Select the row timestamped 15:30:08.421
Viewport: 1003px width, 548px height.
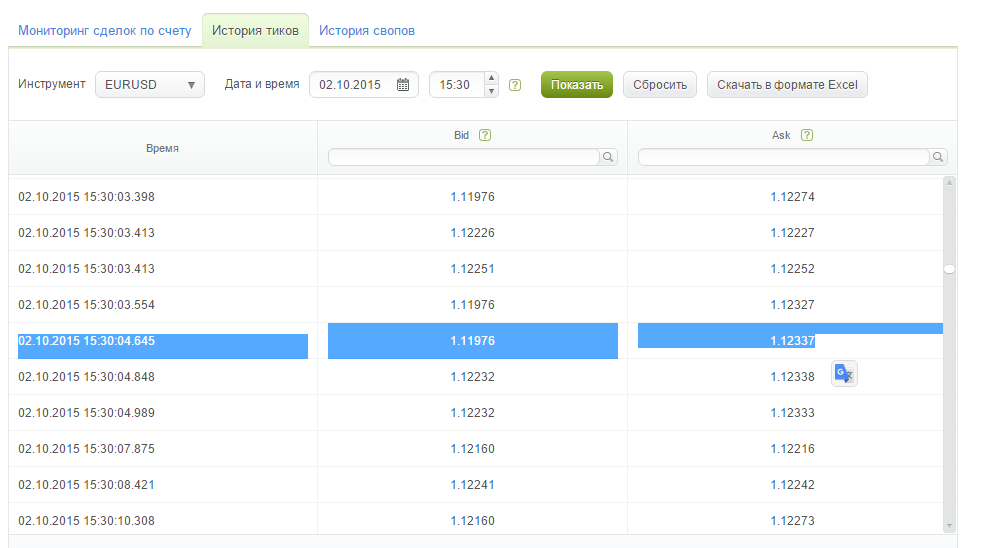(476, 485)
